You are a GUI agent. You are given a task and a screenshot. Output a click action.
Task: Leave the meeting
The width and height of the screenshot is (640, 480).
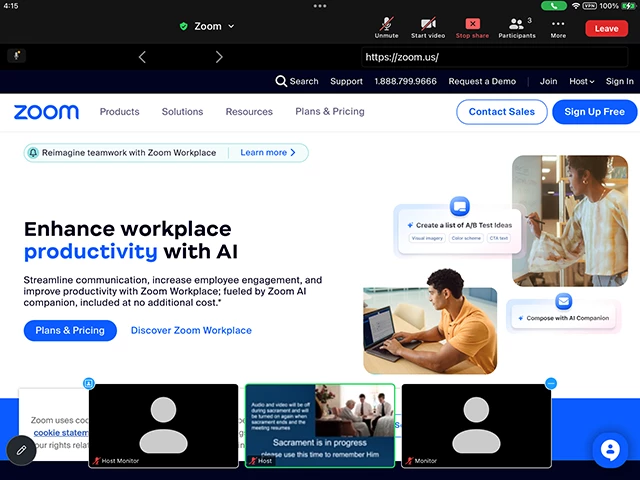coord(606,29)
